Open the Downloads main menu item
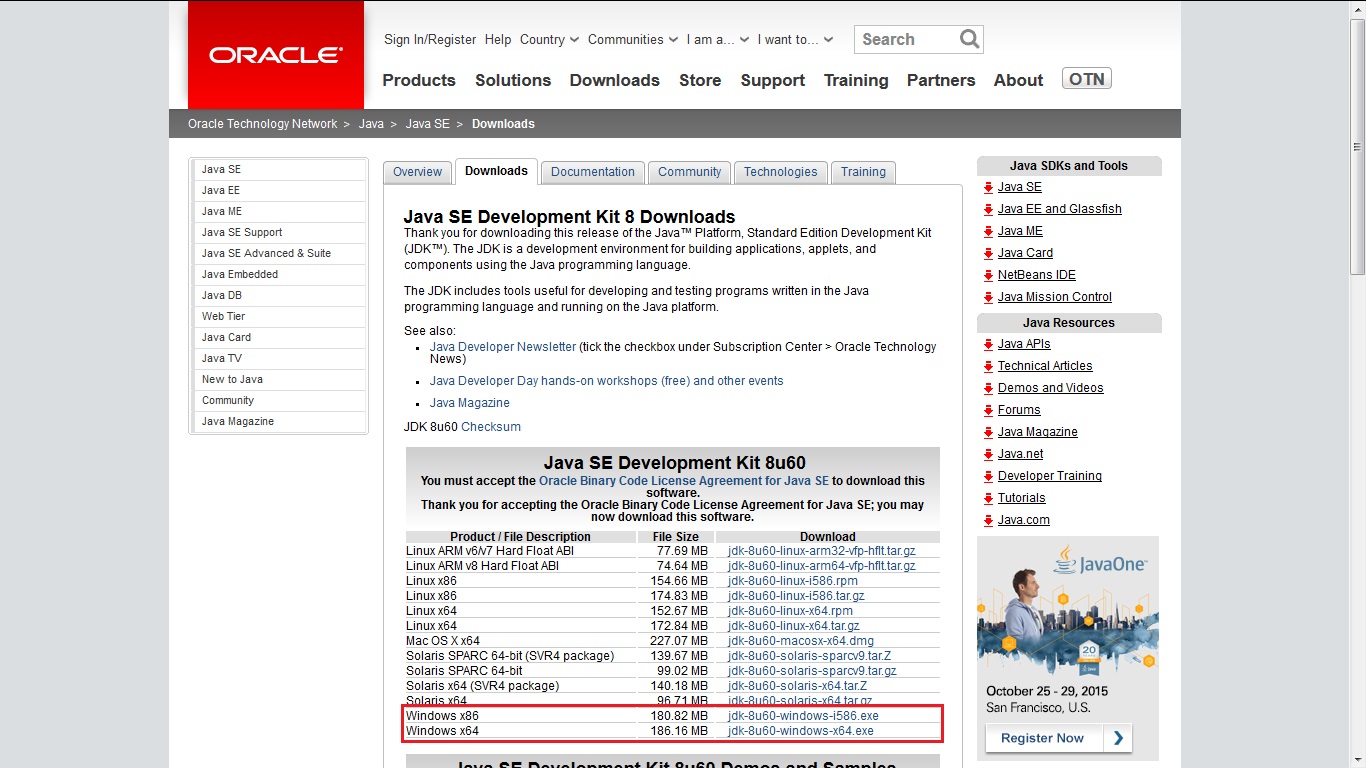1366x768 pixels. coord(614,80)
